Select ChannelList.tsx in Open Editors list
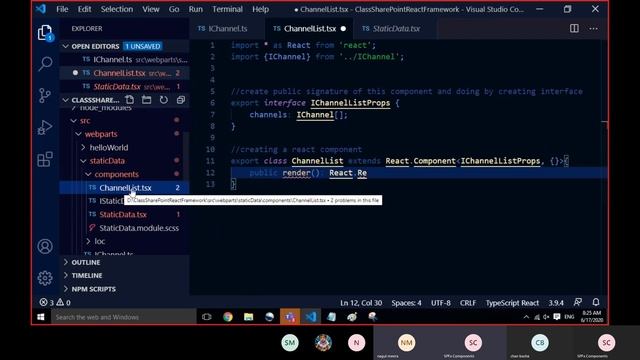 tap(124, 73)
